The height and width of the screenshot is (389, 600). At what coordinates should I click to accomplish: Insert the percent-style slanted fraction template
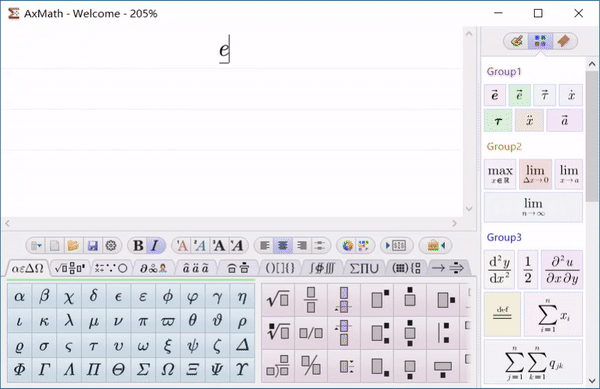tap(311, 366)
